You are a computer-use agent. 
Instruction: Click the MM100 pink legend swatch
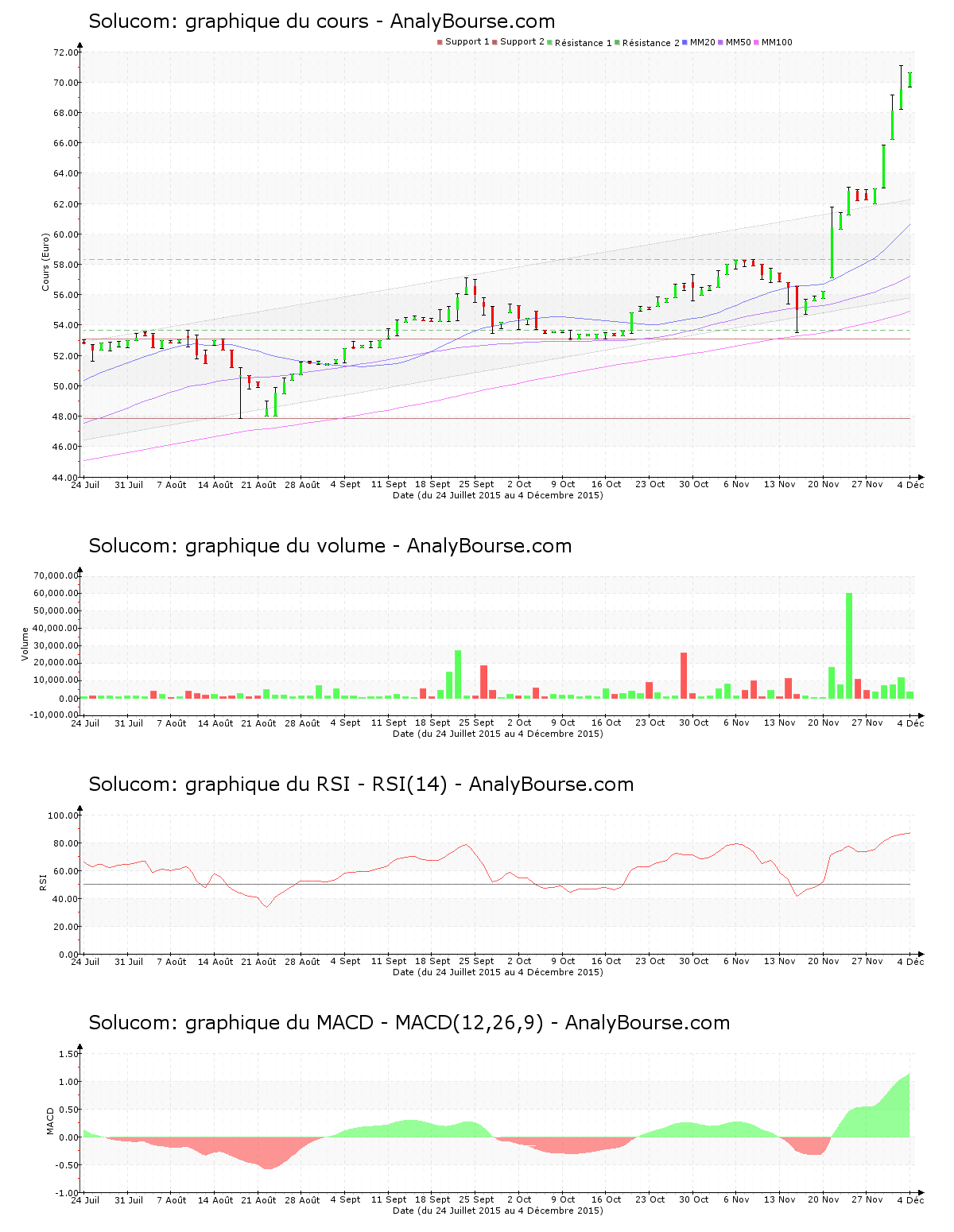tap(756, 42)
